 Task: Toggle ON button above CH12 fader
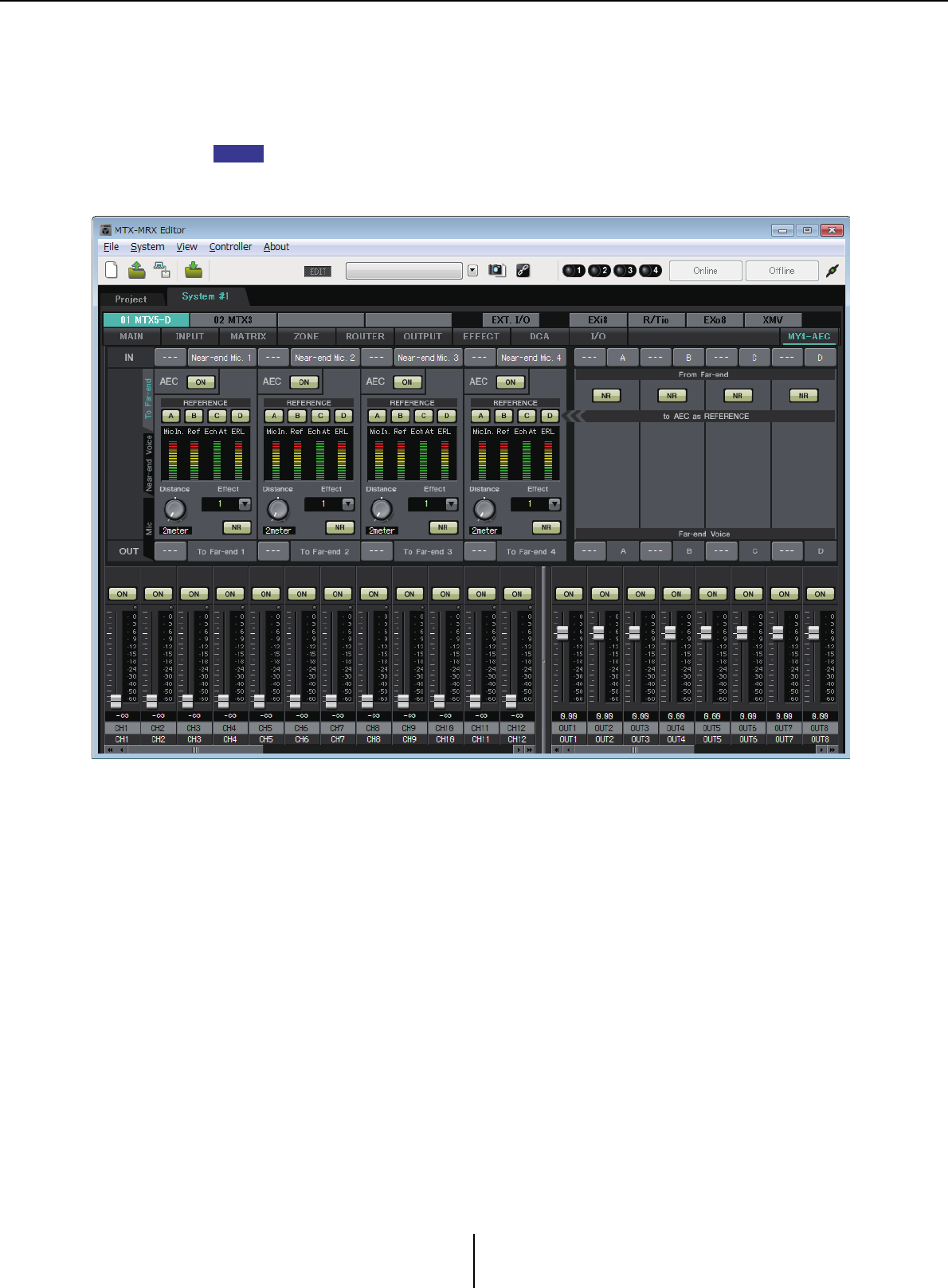[x=517, y=594]
